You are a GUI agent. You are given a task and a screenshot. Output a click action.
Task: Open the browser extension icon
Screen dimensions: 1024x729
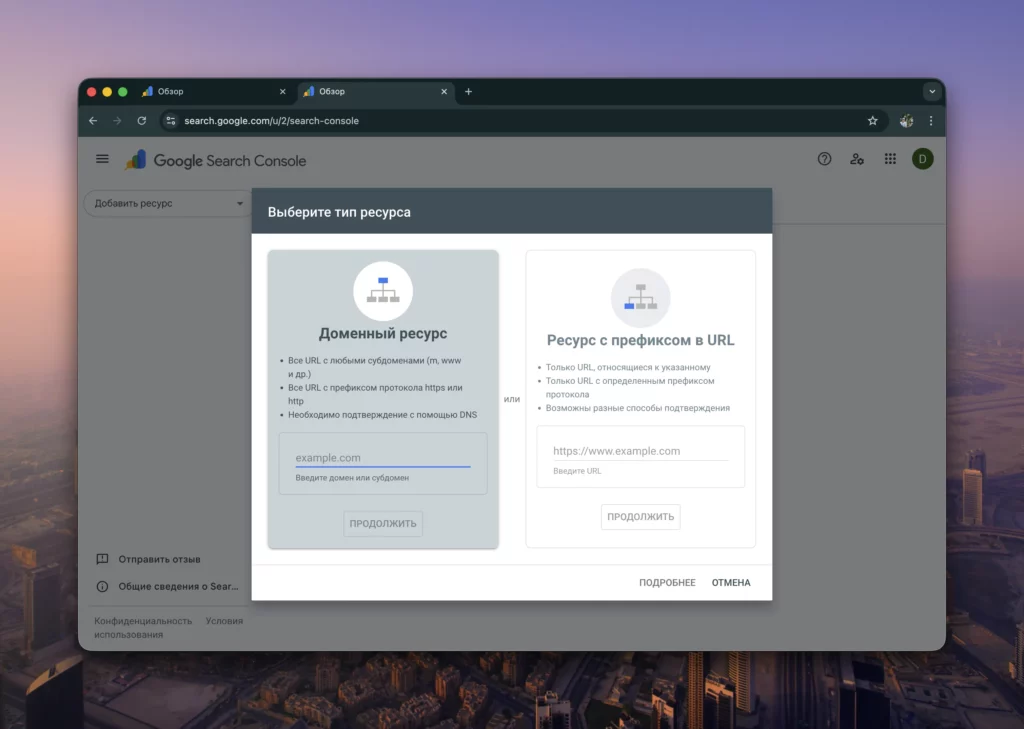[906, 121]
